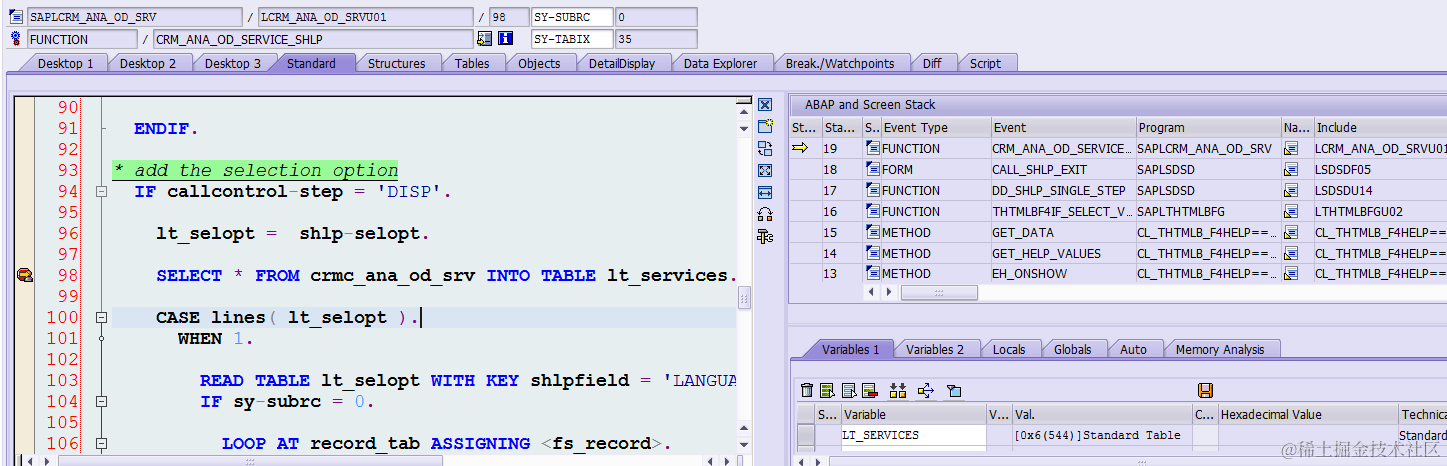The image size is (1447, 466).
Task: Click the program icon beside SAPLCRM_ANA_OD_SRV field
Action: (x=16, y=17)
